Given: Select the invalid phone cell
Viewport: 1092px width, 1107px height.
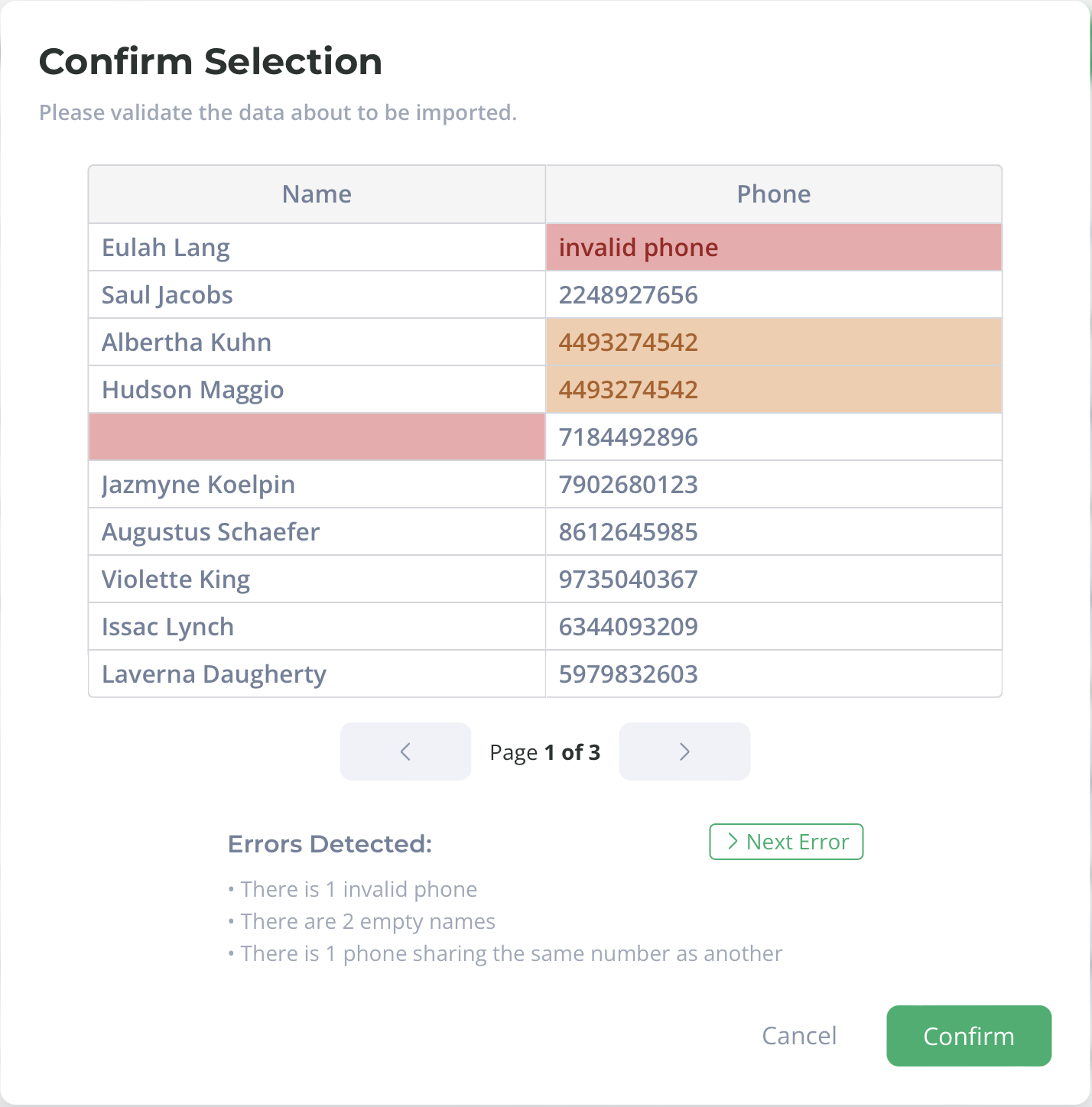Looking at the screenshot, I should tap(774, 248).
